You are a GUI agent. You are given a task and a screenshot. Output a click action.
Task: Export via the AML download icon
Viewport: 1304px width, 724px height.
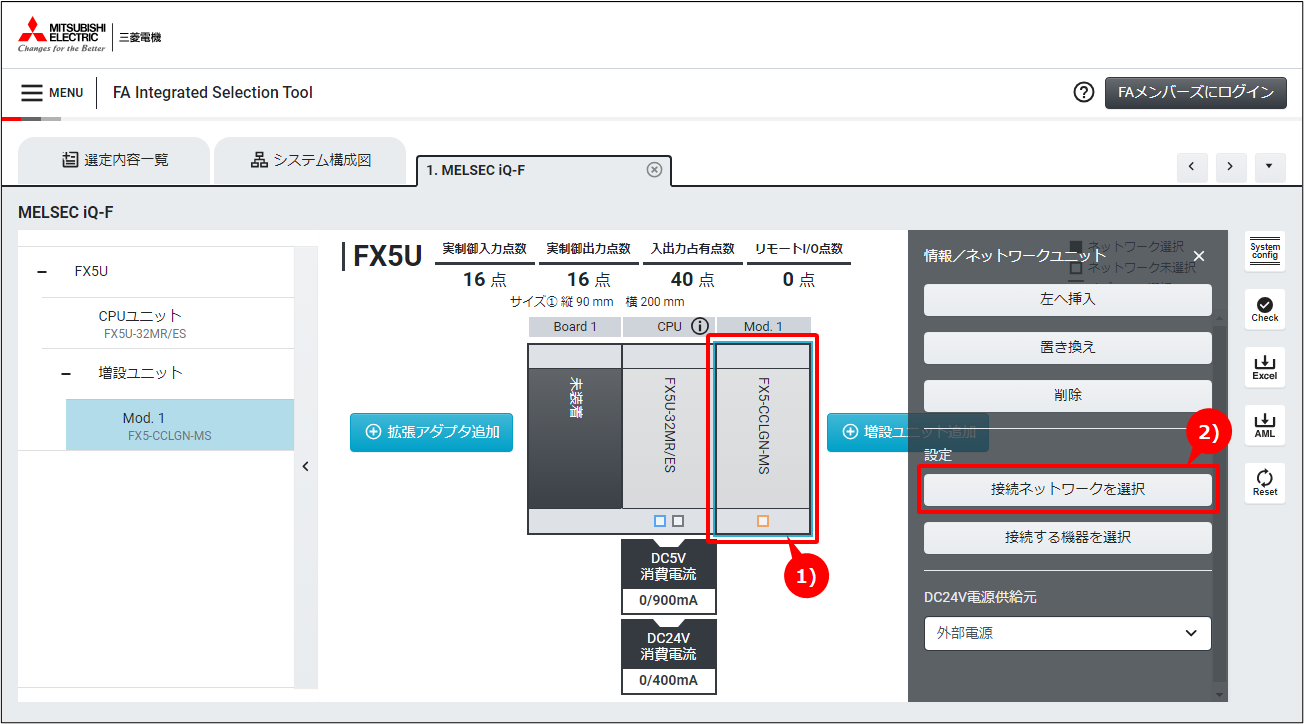click(1265, 425)
